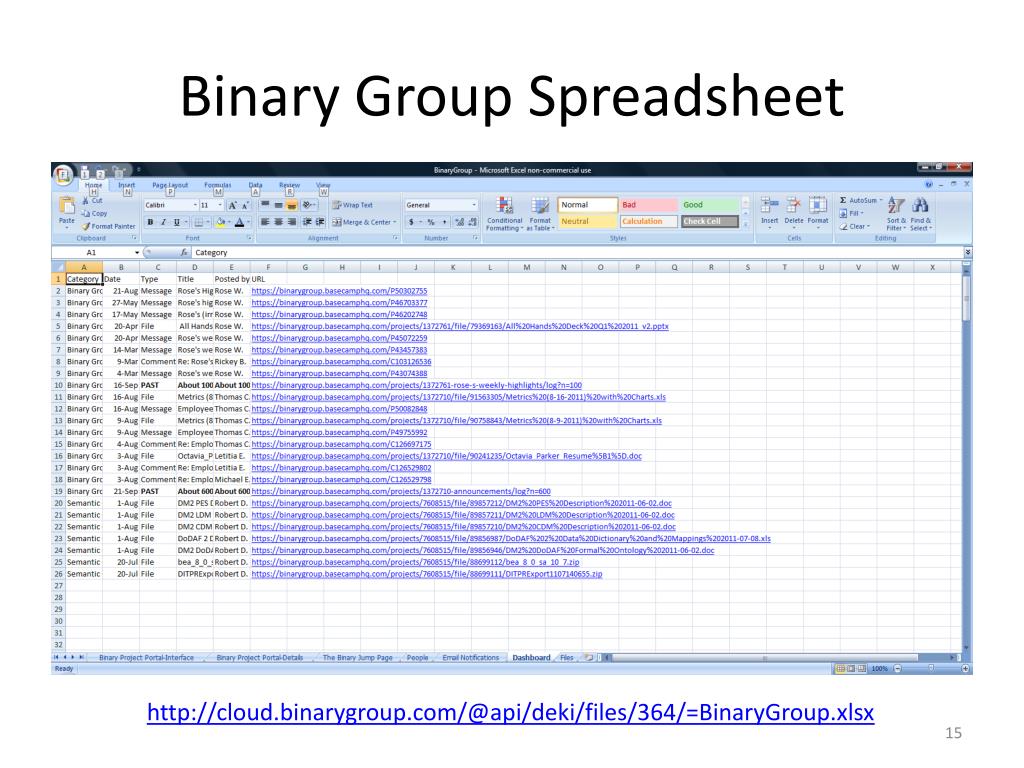
Task: Click the Grow Font icon
Action: coord(232,205)
